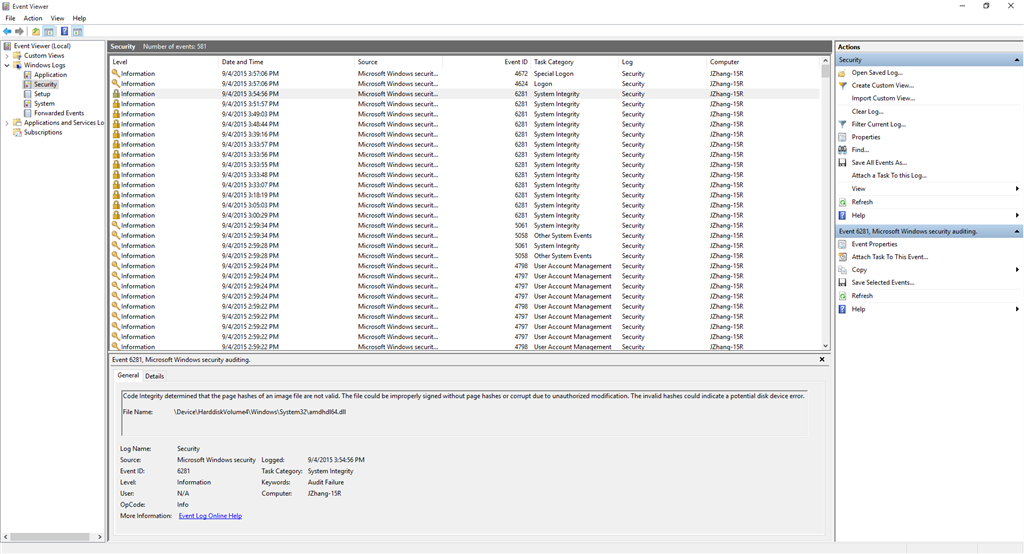Click Import Custom View action

(883, 99)
